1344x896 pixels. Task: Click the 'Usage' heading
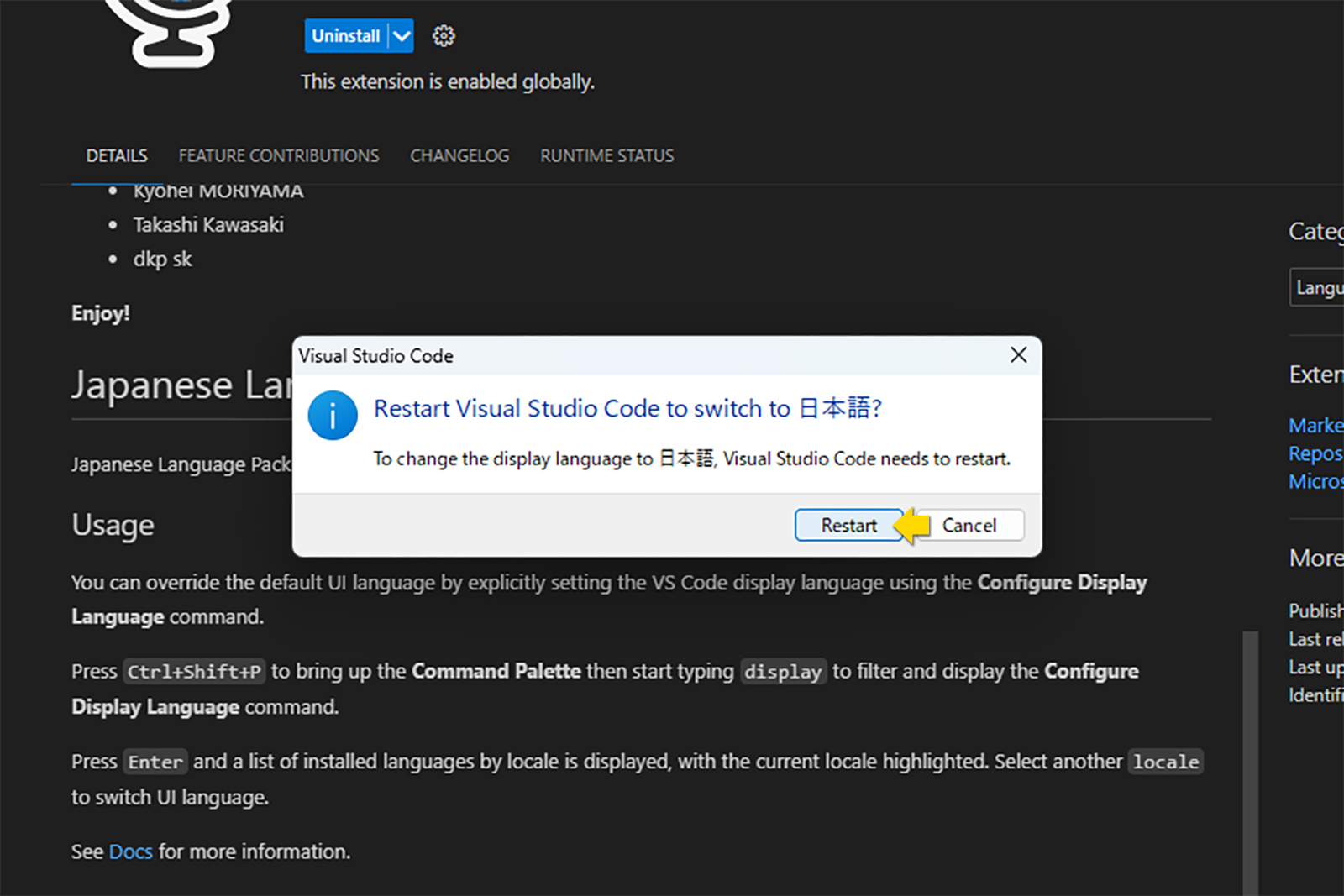[x=113, y=525]
